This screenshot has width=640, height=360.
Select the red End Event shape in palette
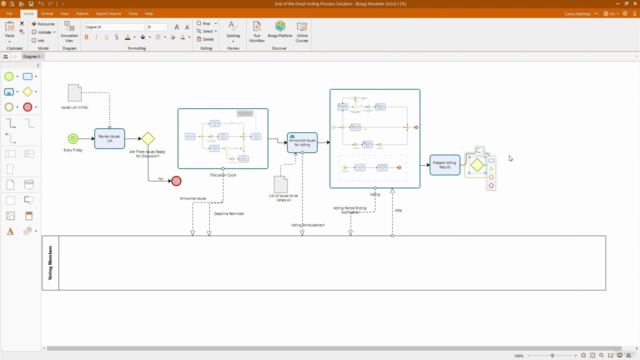[27, 107]
